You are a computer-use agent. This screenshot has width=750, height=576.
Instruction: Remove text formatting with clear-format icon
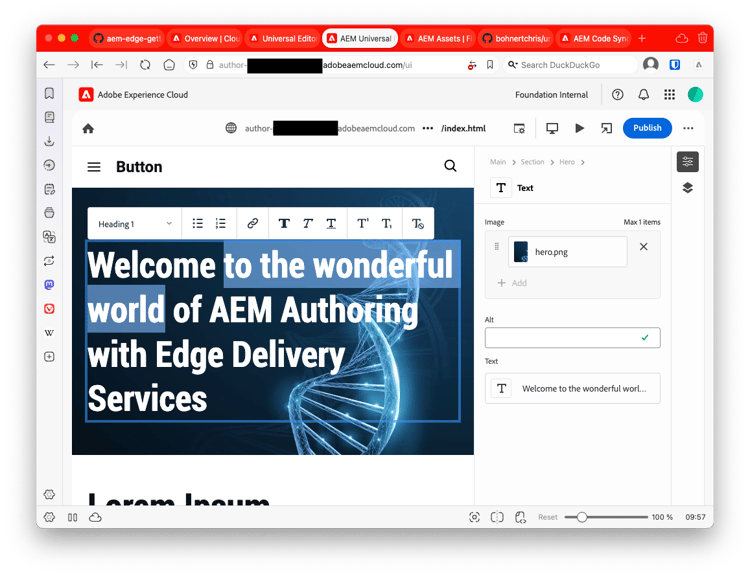[418, 223]
